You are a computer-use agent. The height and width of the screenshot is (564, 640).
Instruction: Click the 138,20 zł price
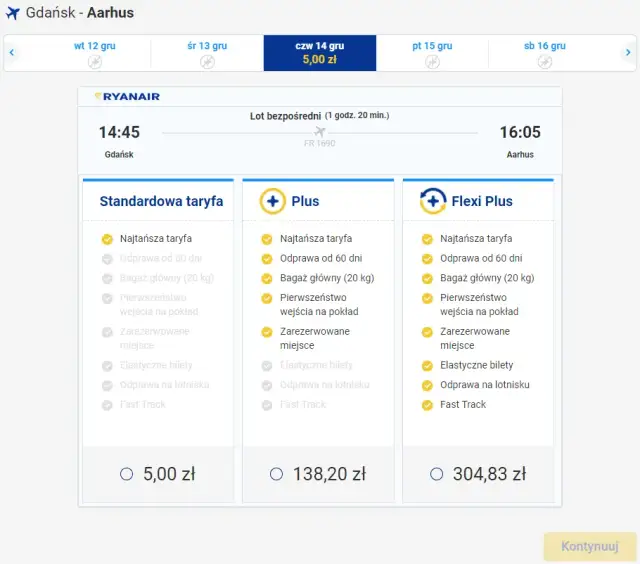[x=330, y=474]
